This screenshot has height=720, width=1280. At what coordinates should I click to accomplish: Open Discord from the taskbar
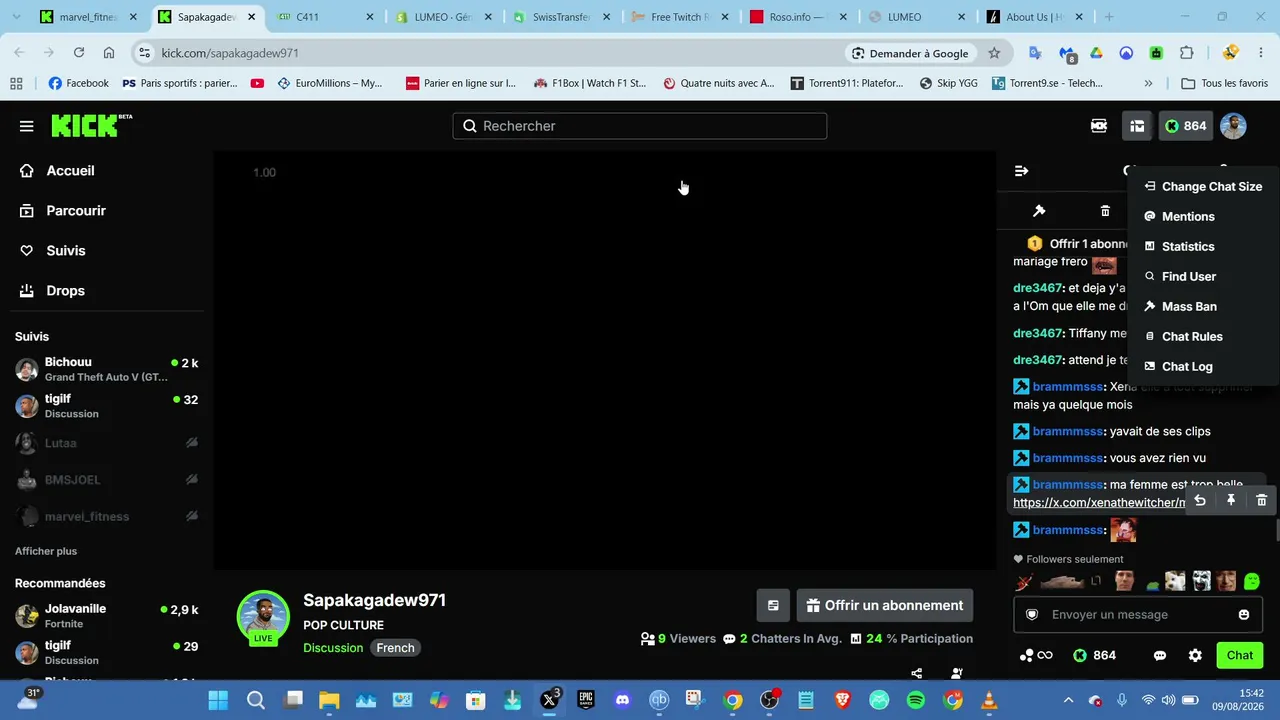coord(623,700)
